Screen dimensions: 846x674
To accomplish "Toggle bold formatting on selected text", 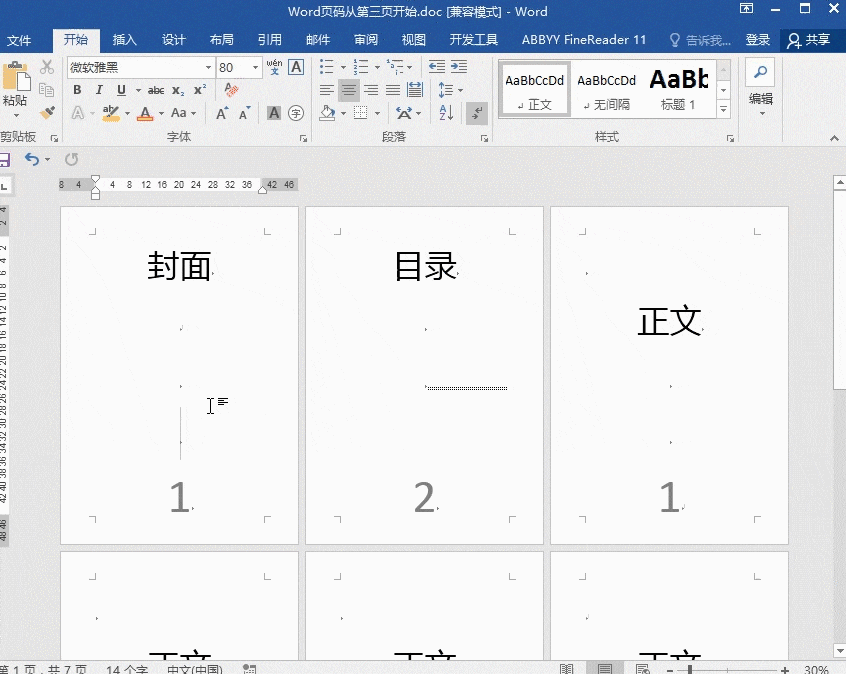I will point(79,89).
